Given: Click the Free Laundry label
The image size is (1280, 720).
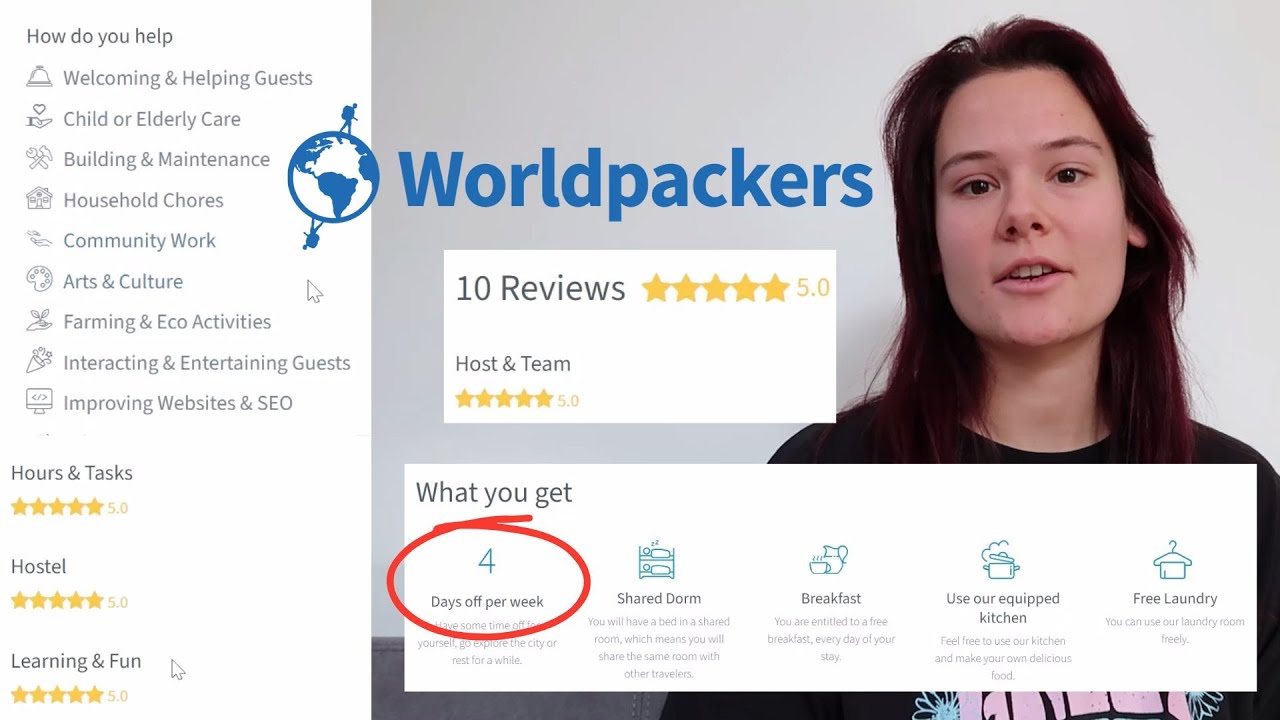Looking at the screenshot, I should [1175, 598].
